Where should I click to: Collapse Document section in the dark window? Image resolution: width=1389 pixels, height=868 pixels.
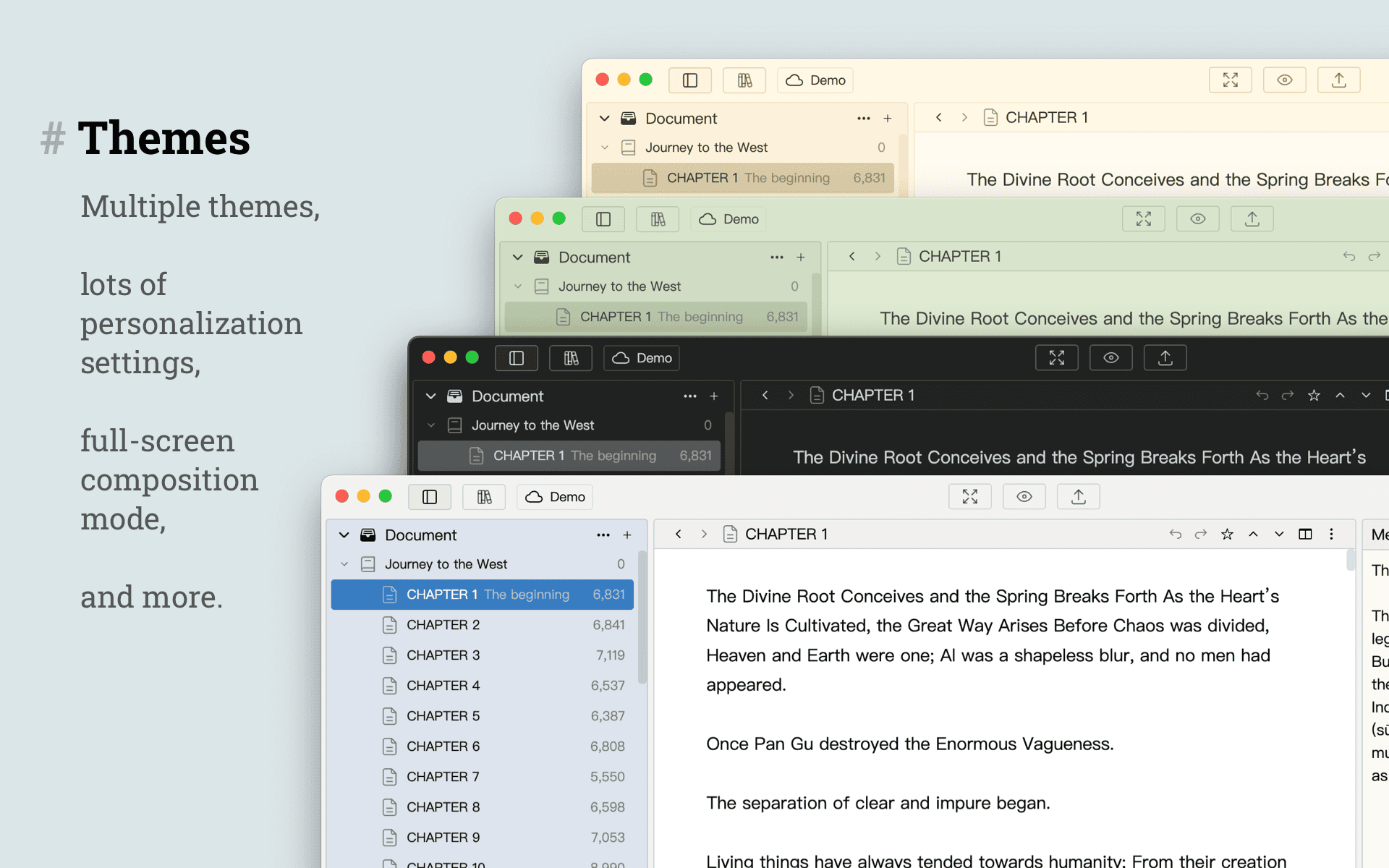click(x=431, y=396)
